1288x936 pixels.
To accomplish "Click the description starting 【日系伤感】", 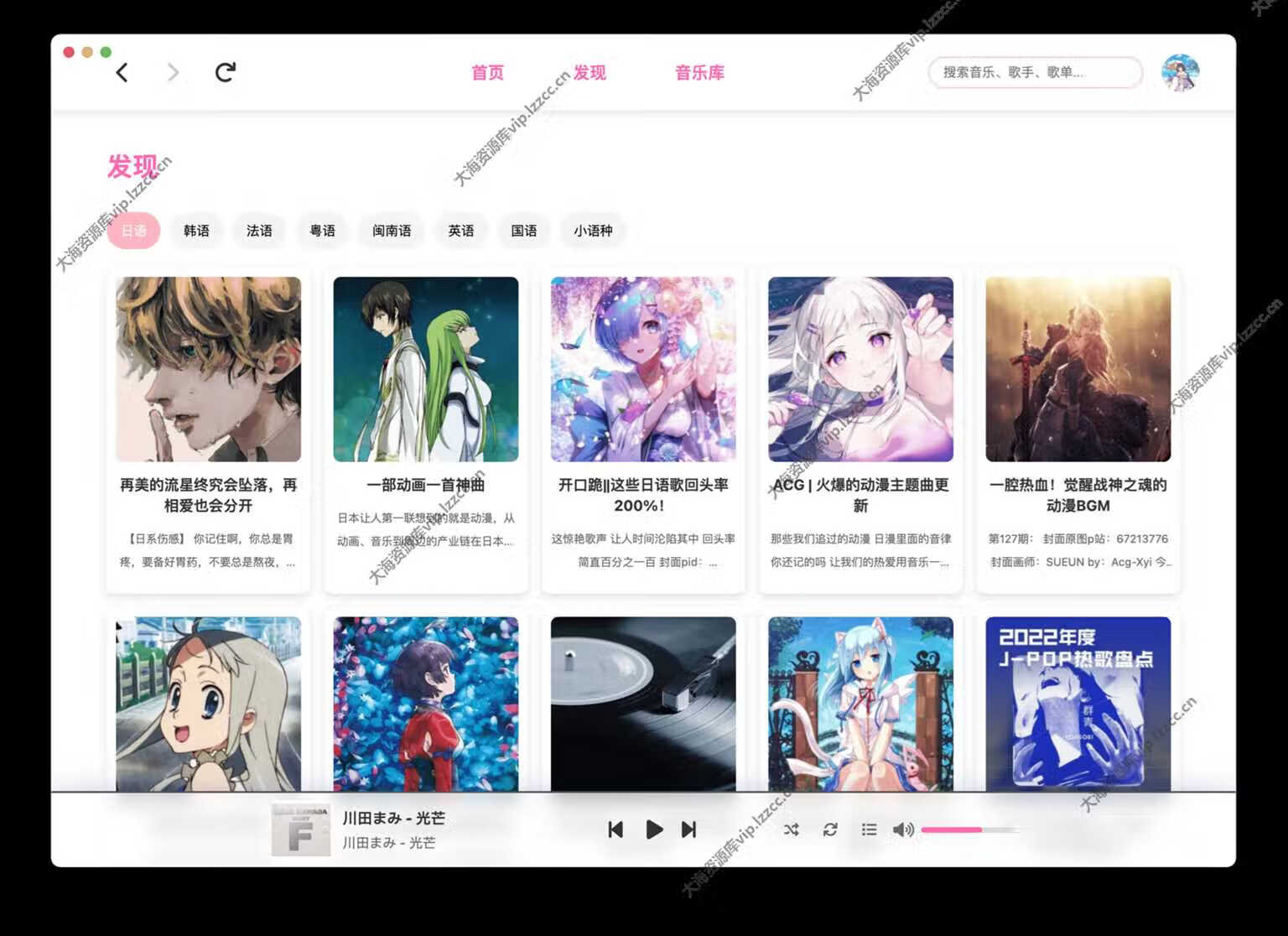I will pyautogui.click(x=208, y=550).
